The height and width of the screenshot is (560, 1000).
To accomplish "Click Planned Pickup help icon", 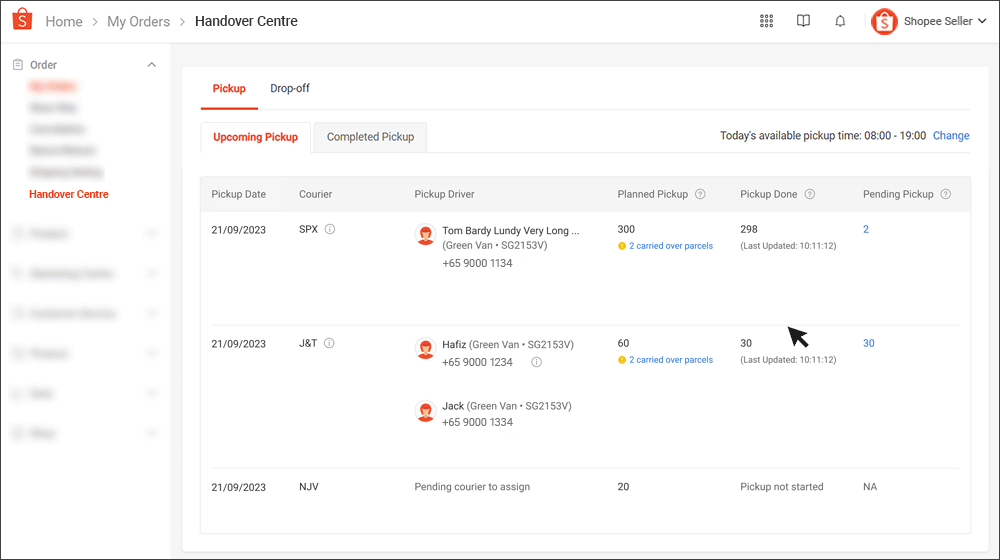I will pos(700,194).
